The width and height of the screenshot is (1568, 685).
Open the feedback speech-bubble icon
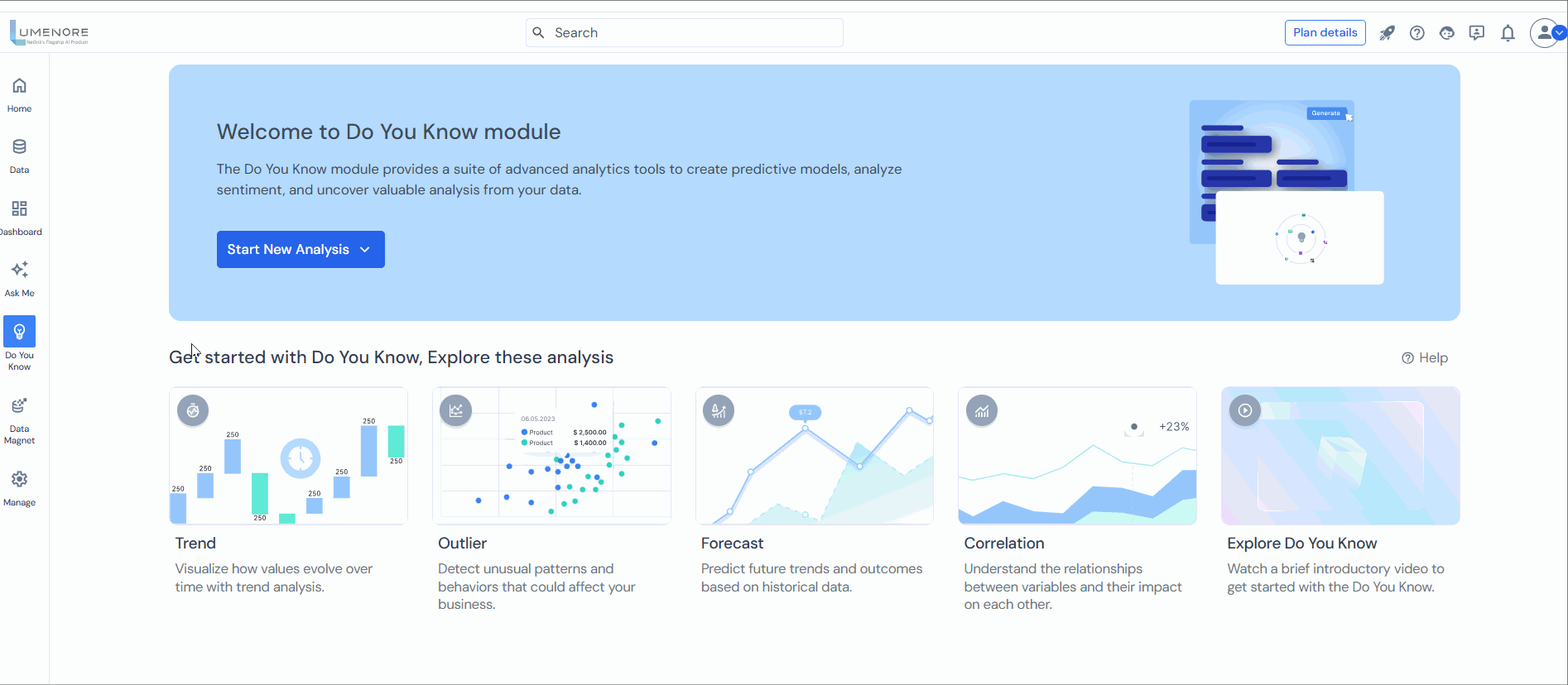(x=1477, y=32)
